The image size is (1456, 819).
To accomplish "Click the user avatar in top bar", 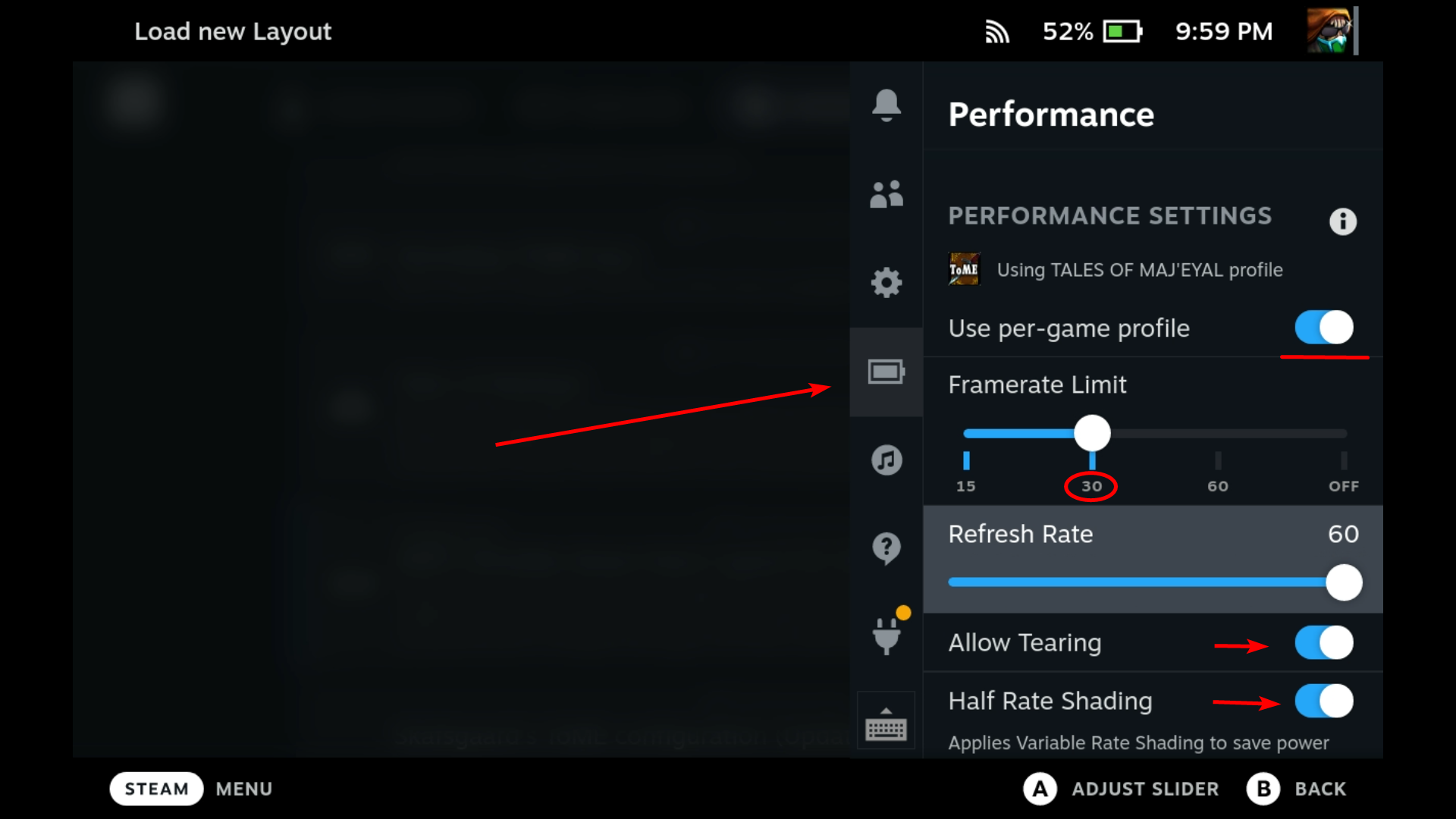I will tap(1329, 31).
